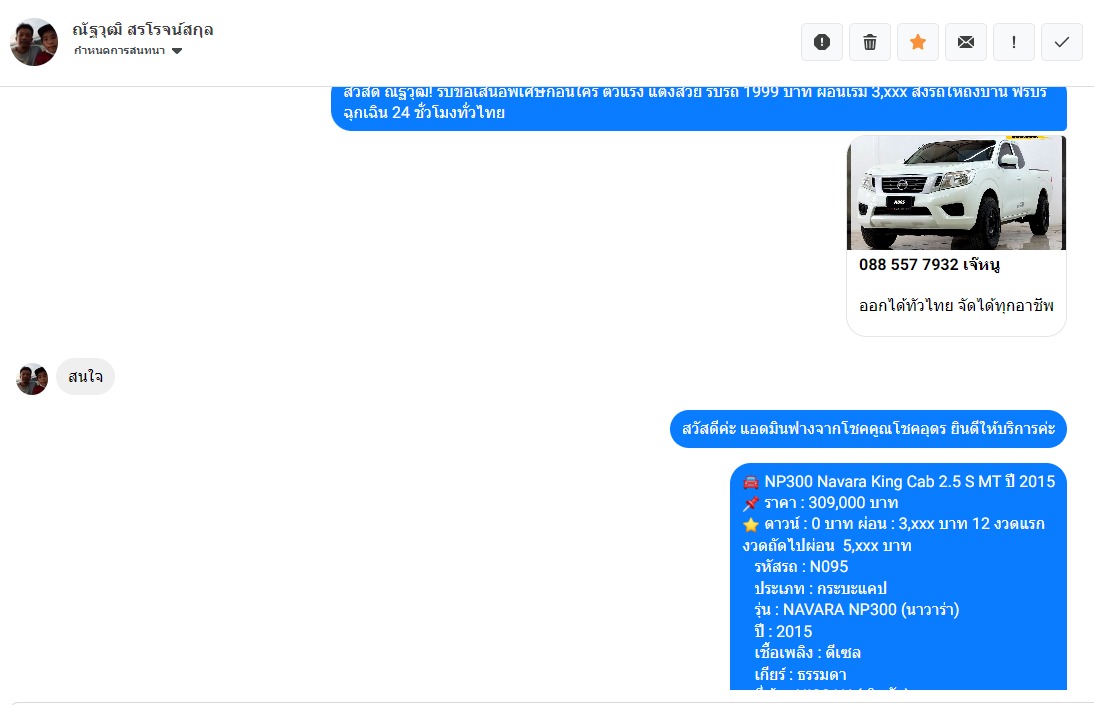Click the fuel line เชื้อเพลิง : ดีเซล

coord(807,653)
